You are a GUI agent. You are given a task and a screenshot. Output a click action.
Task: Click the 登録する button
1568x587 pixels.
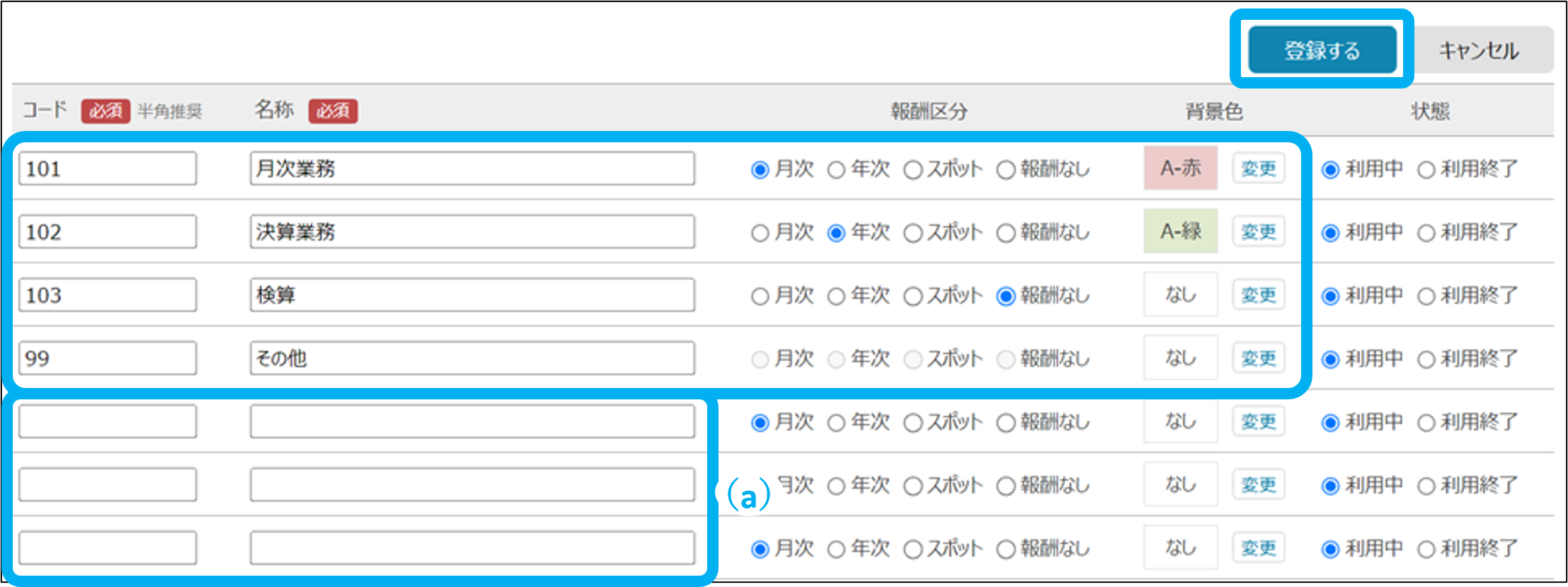1322,50
